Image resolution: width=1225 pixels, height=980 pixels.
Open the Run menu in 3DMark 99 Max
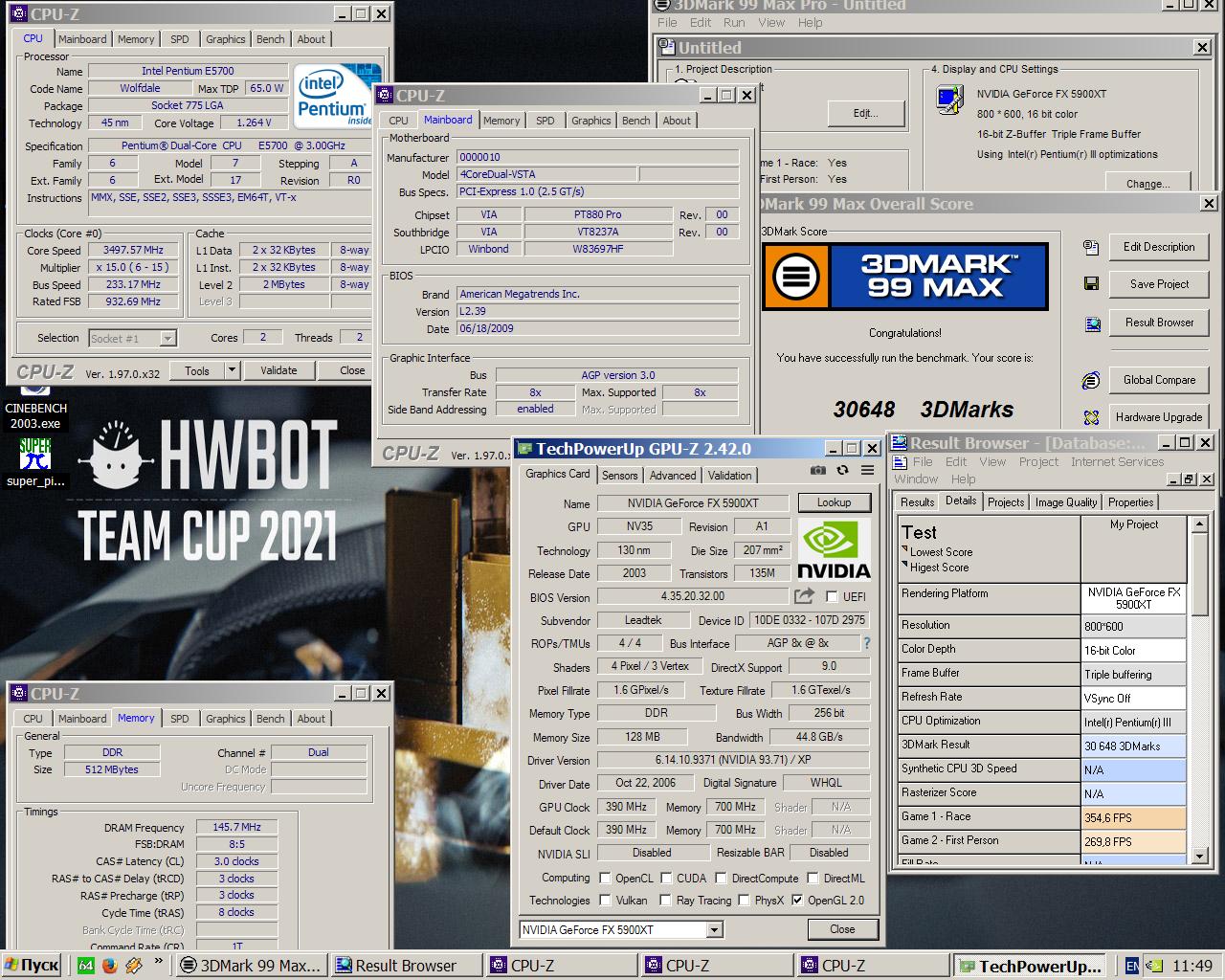[734, 22]
